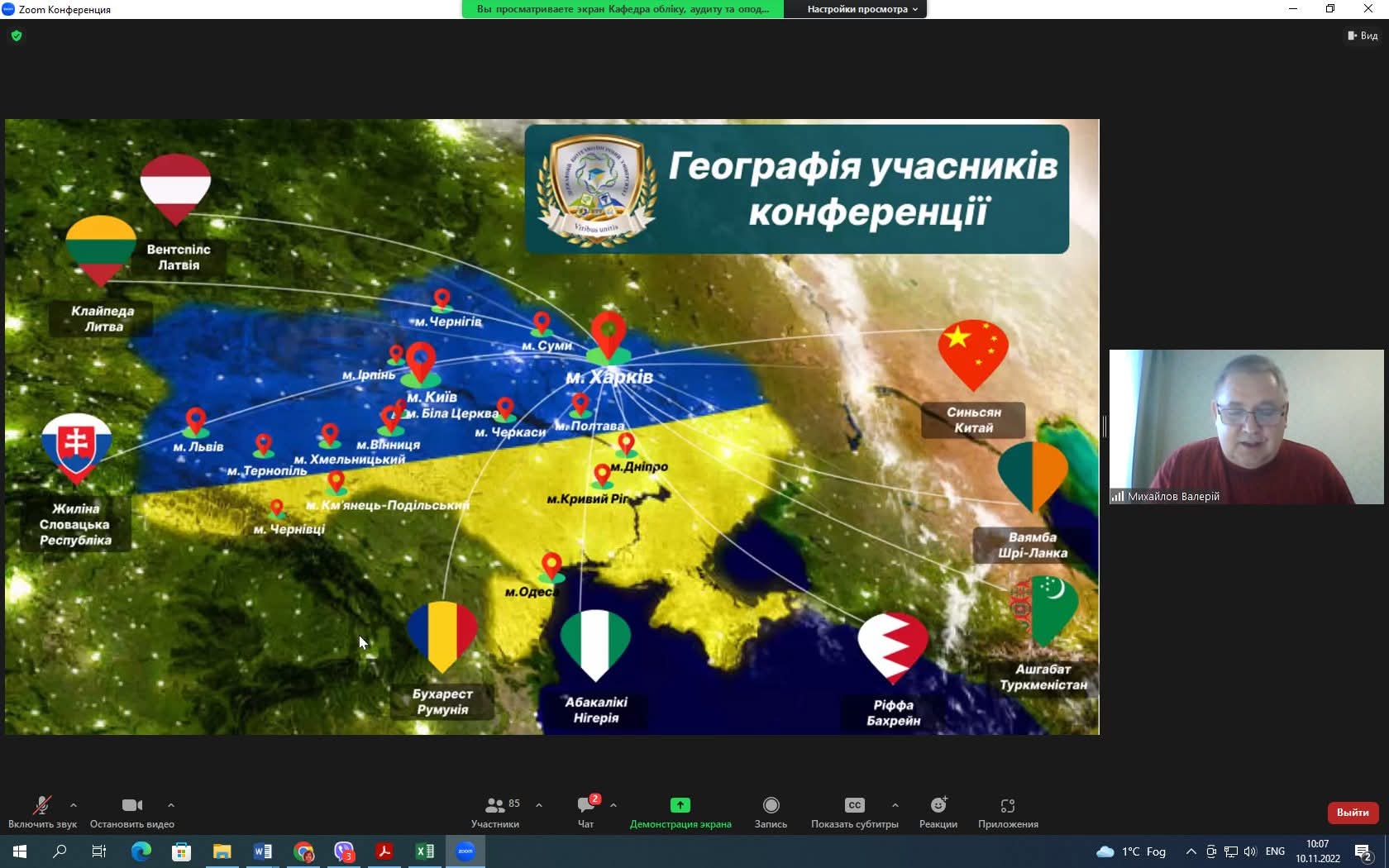Start recording with the Запись icon

pos(771,805)
